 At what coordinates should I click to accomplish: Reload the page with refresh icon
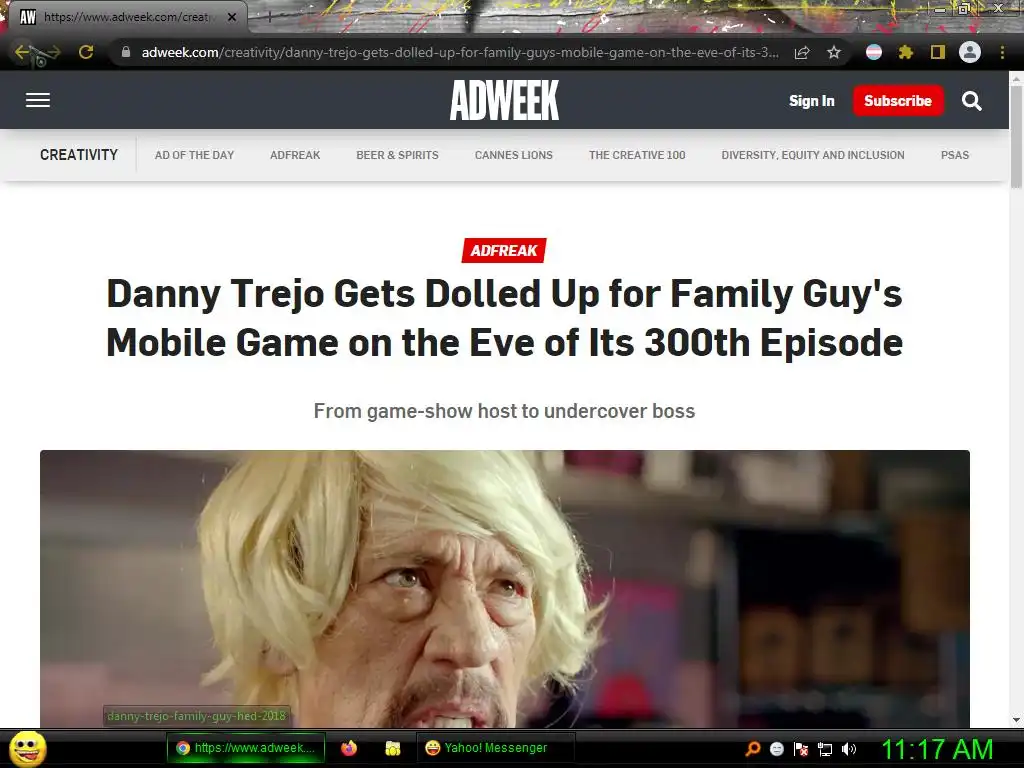[86, 52]
